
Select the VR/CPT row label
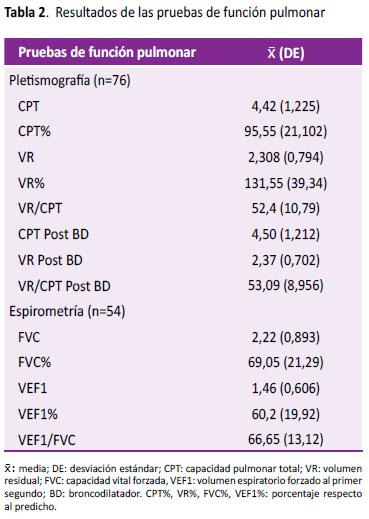[40, 208]
